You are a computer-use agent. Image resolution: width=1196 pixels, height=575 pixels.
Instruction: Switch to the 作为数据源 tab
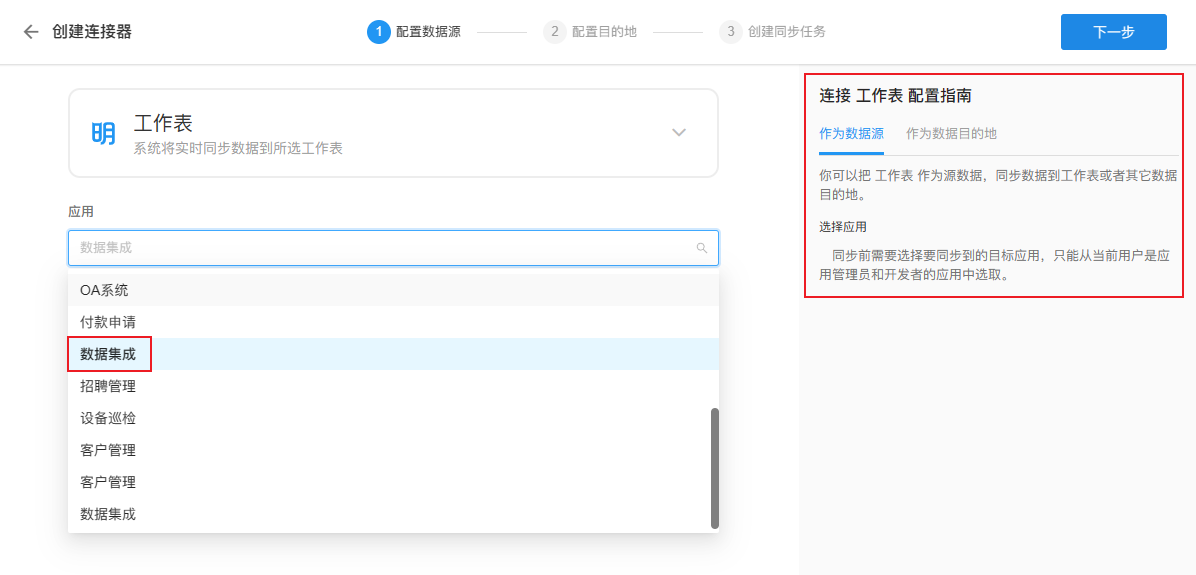[x=851, y=134]
